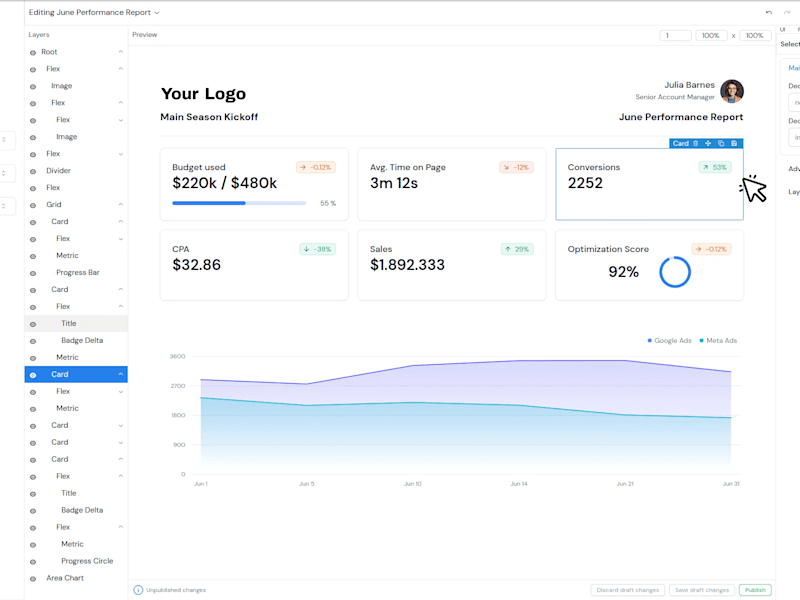800x600 pixels.
Task: Click the Budget used progress bar
Action: (x=239, y=203)
